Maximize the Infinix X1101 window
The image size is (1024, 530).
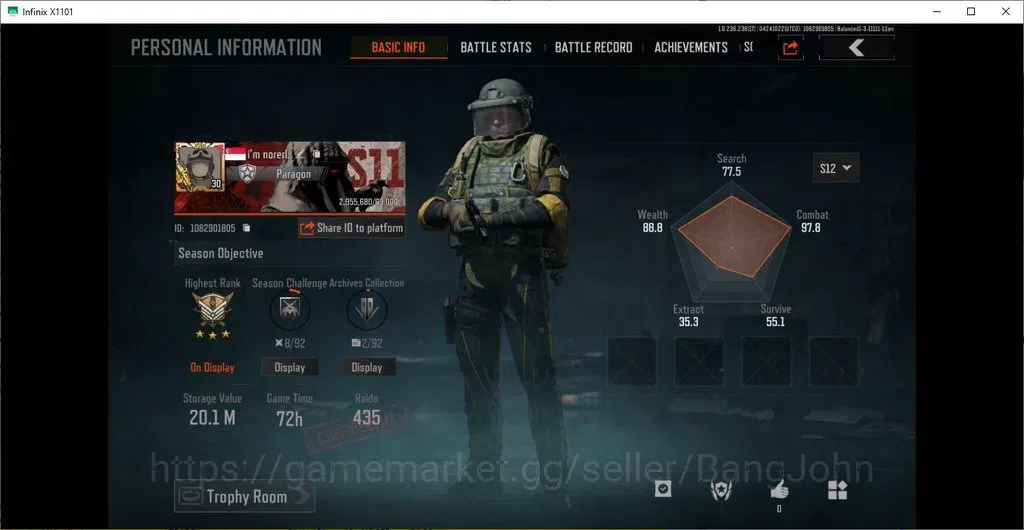[971, 11]
